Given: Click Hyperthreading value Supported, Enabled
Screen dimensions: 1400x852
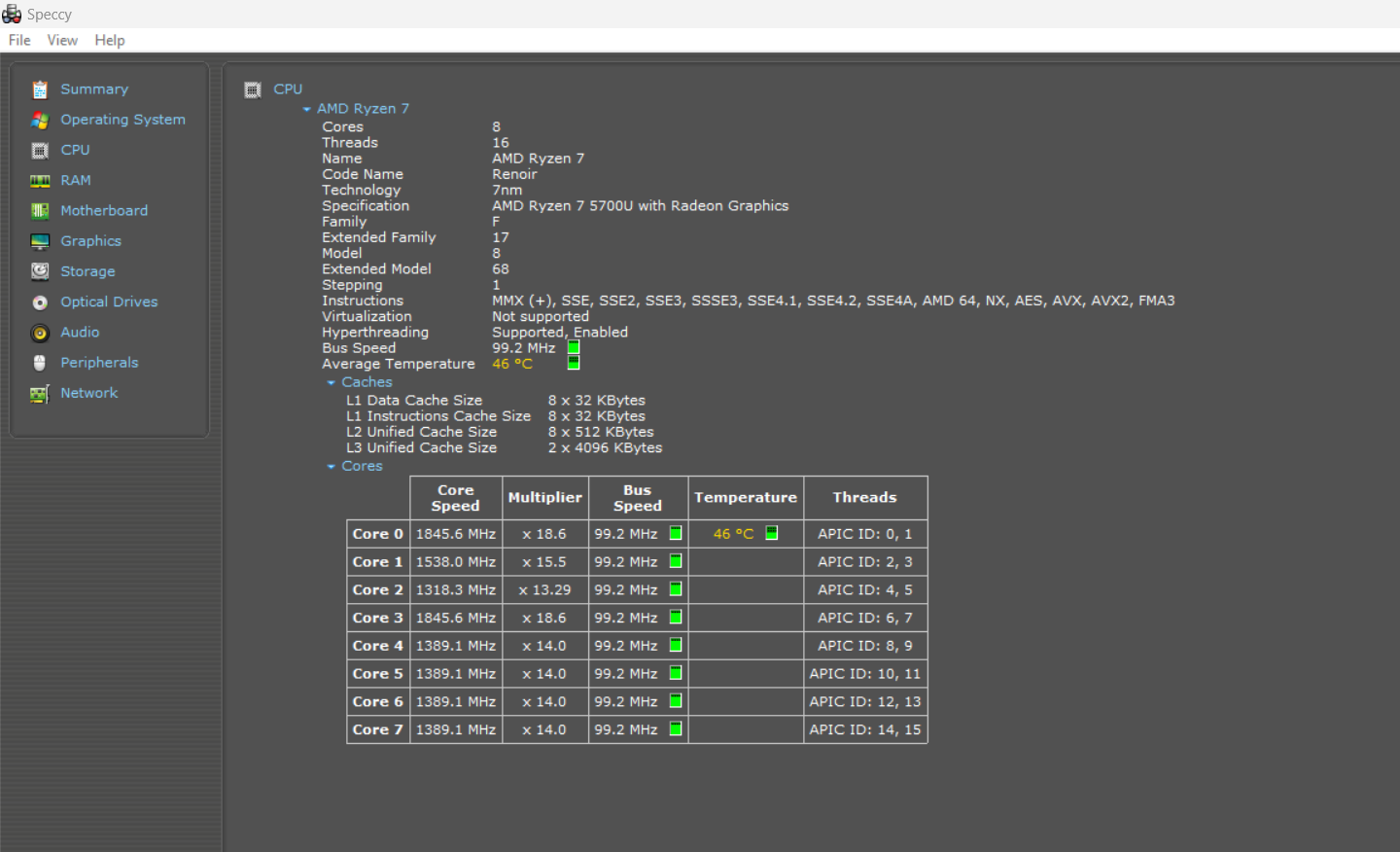Looking at the screenshot, I should point(560,333).
